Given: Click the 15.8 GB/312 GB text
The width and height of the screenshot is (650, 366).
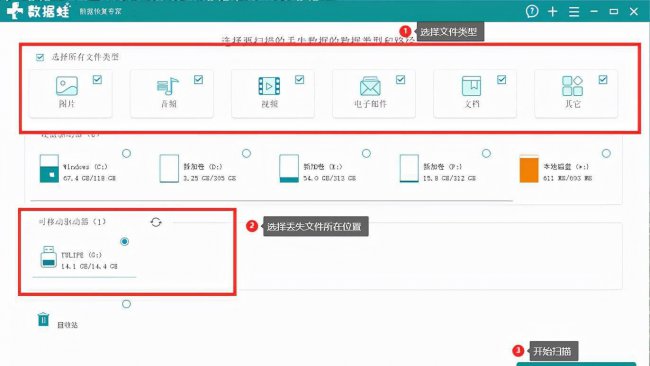Looking at the screenshot, I should tap(449, 178).
